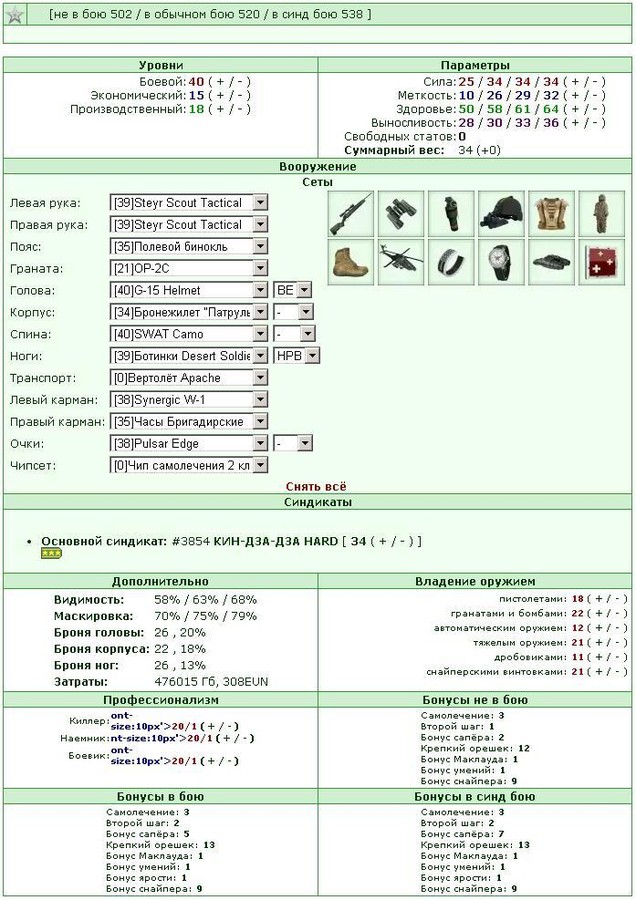636x900 pixels.
Task: Open the Правый карман dropdown
Action: coord(189,421)
